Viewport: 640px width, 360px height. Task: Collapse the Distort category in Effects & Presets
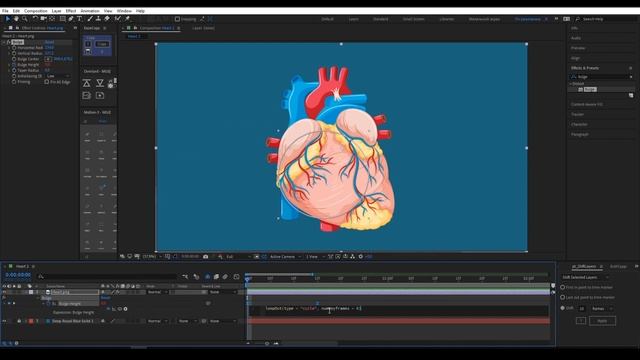pyautogui.click(x=571, y=84)
